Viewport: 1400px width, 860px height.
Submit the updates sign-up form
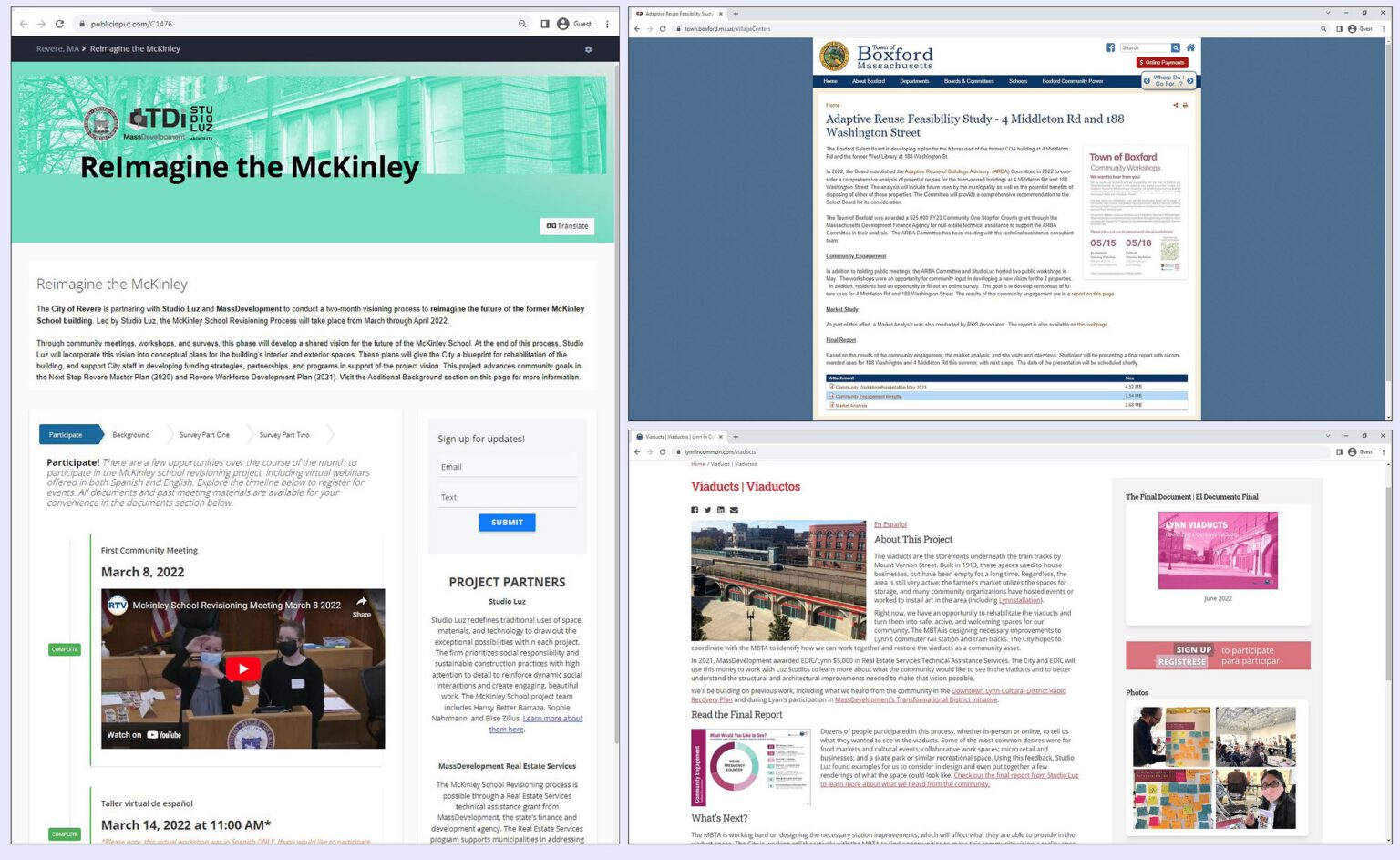tap(507, 523)
